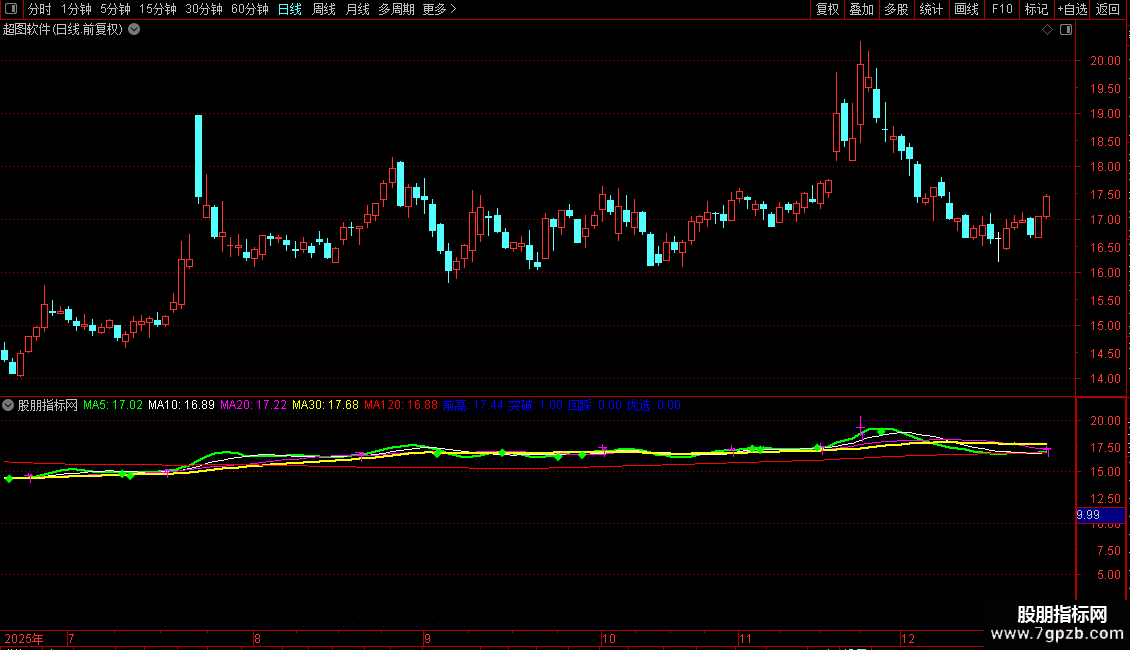Select the 60分钟 period

250,9
